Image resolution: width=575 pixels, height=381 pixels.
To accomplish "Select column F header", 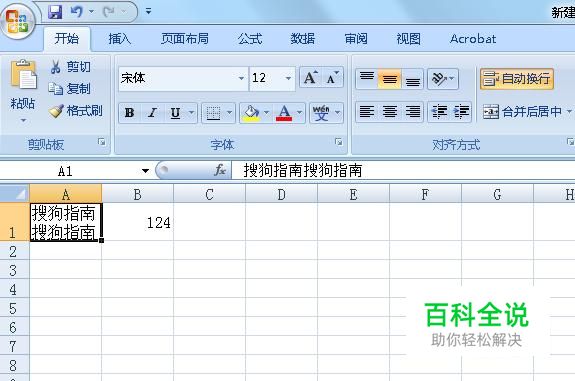I will [x=425, y=193].
